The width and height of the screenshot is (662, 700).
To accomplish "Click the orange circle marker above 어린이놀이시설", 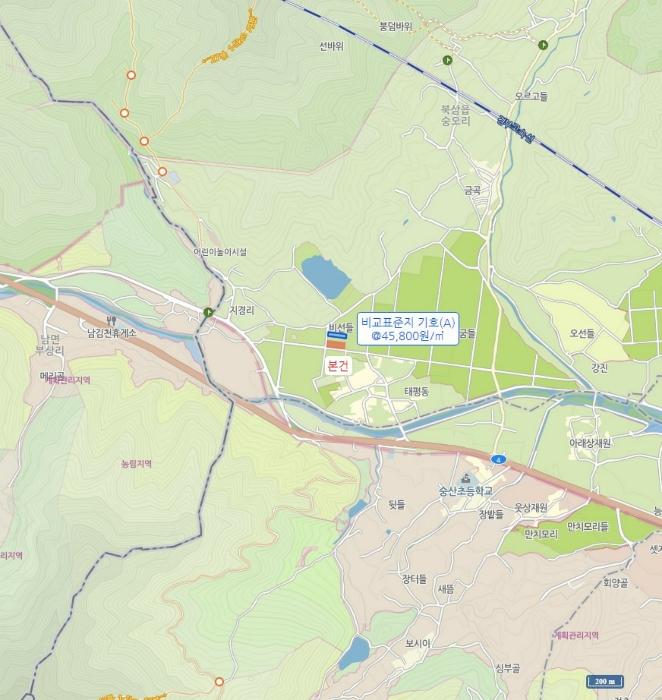I will point(162,171).
